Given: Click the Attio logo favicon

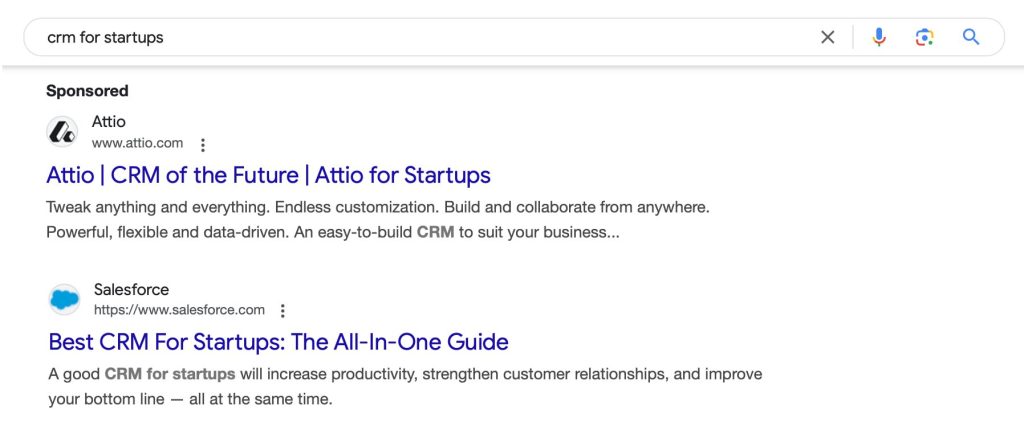Looking at the screenshot, I should click(62, 132).
